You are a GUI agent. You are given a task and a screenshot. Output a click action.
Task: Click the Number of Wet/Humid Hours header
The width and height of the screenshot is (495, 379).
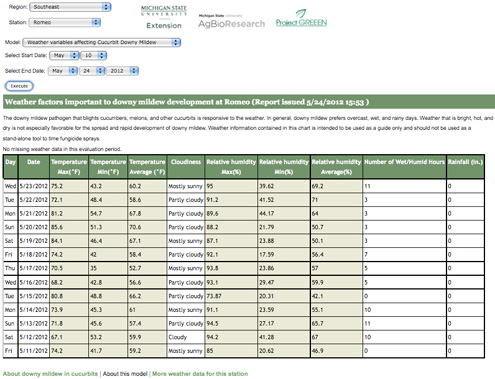404,167
